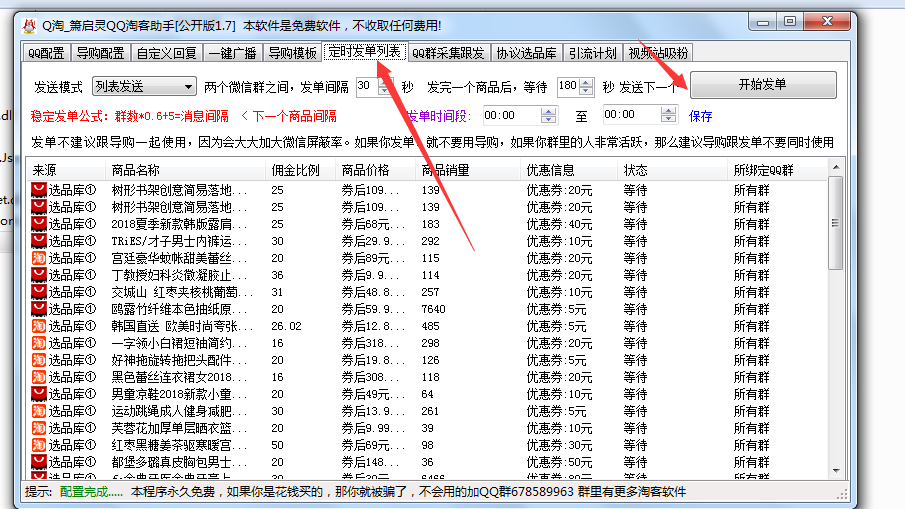Select the 一键广播 tab
This screenshot has width=905, height=509.
233,53
